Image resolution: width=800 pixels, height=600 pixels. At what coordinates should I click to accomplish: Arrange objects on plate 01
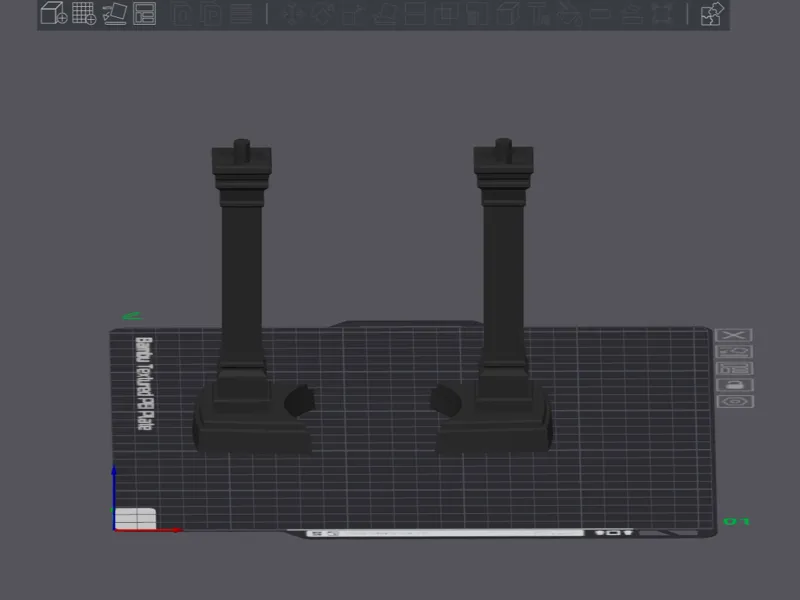point(735,368)
